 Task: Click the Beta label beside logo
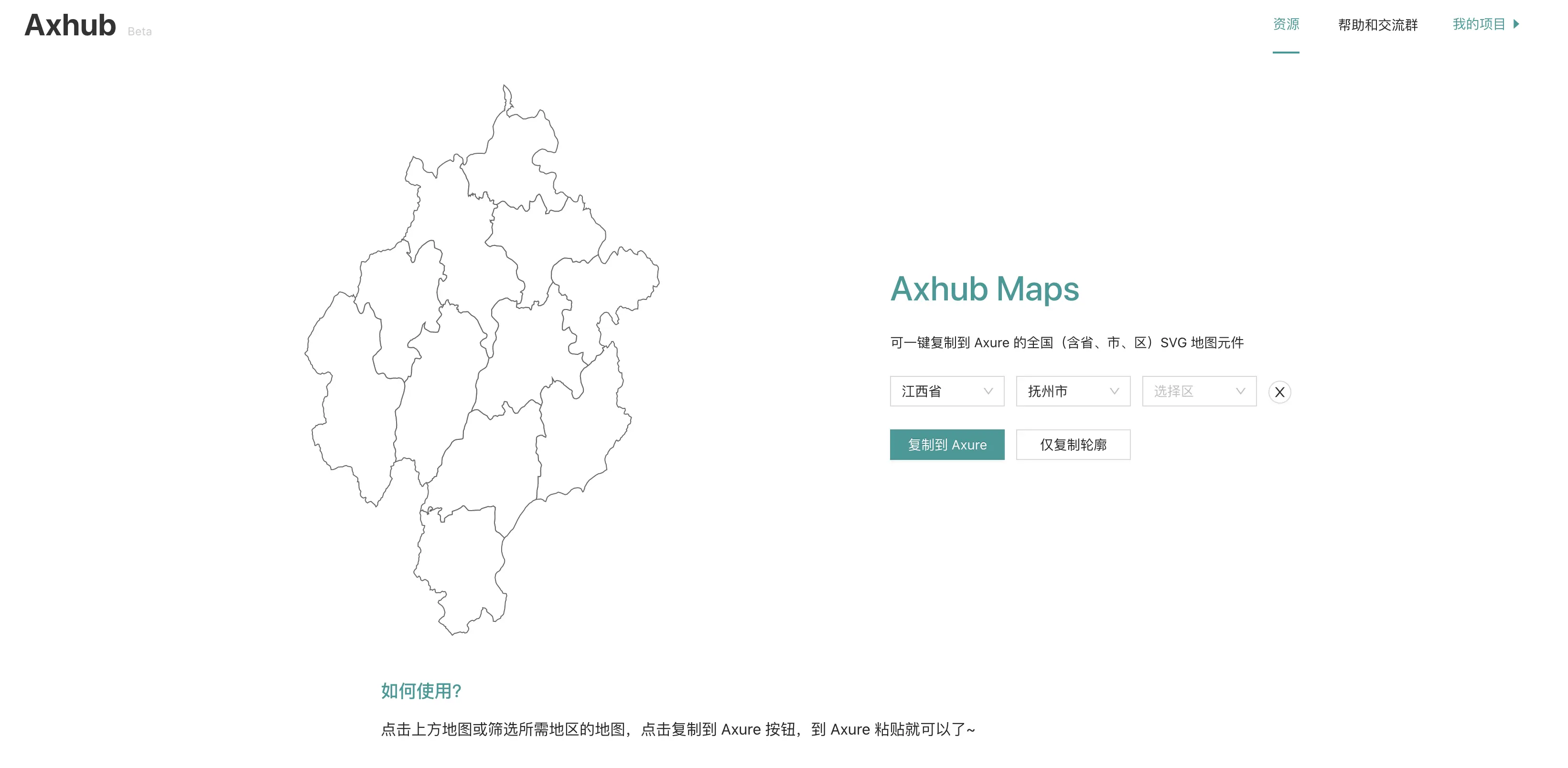(x=140, y=32)
